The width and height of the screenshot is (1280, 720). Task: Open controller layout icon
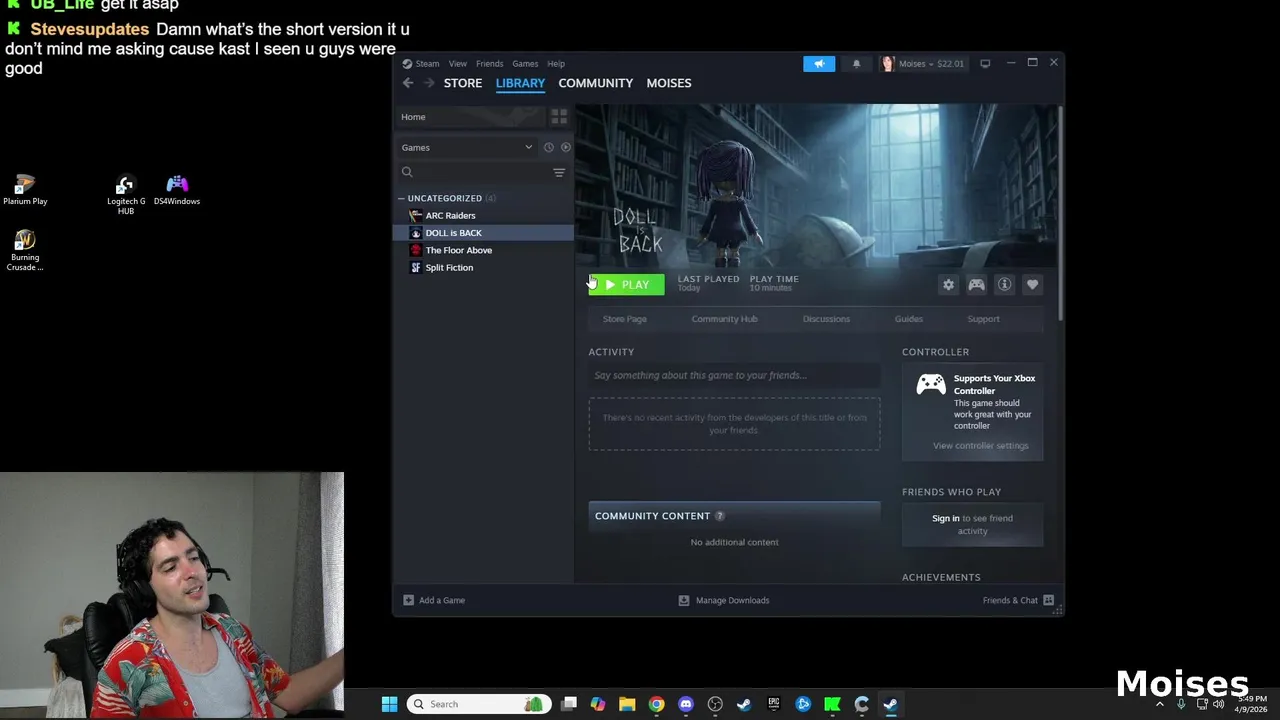pos(976,285)
